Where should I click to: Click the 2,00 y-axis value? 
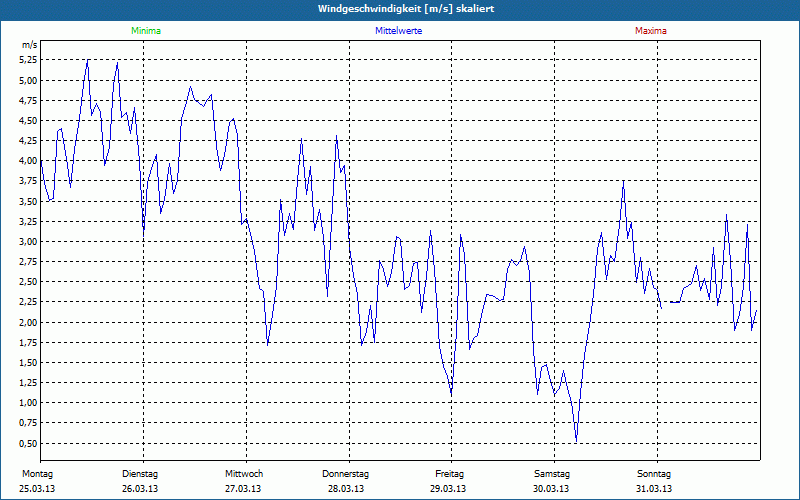click(x=30, y=322)
